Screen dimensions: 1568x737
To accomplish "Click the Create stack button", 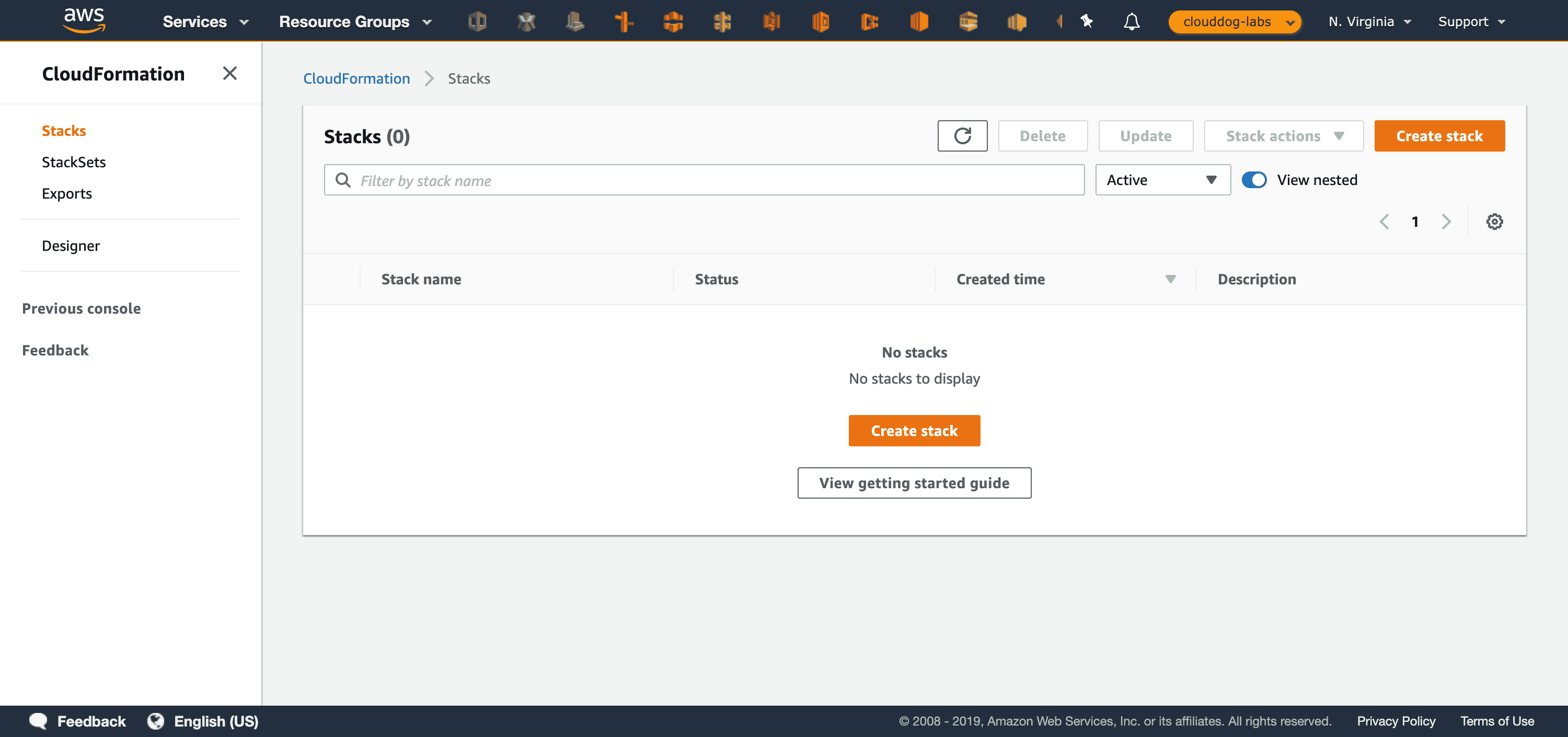I will tap(1439, 136).
